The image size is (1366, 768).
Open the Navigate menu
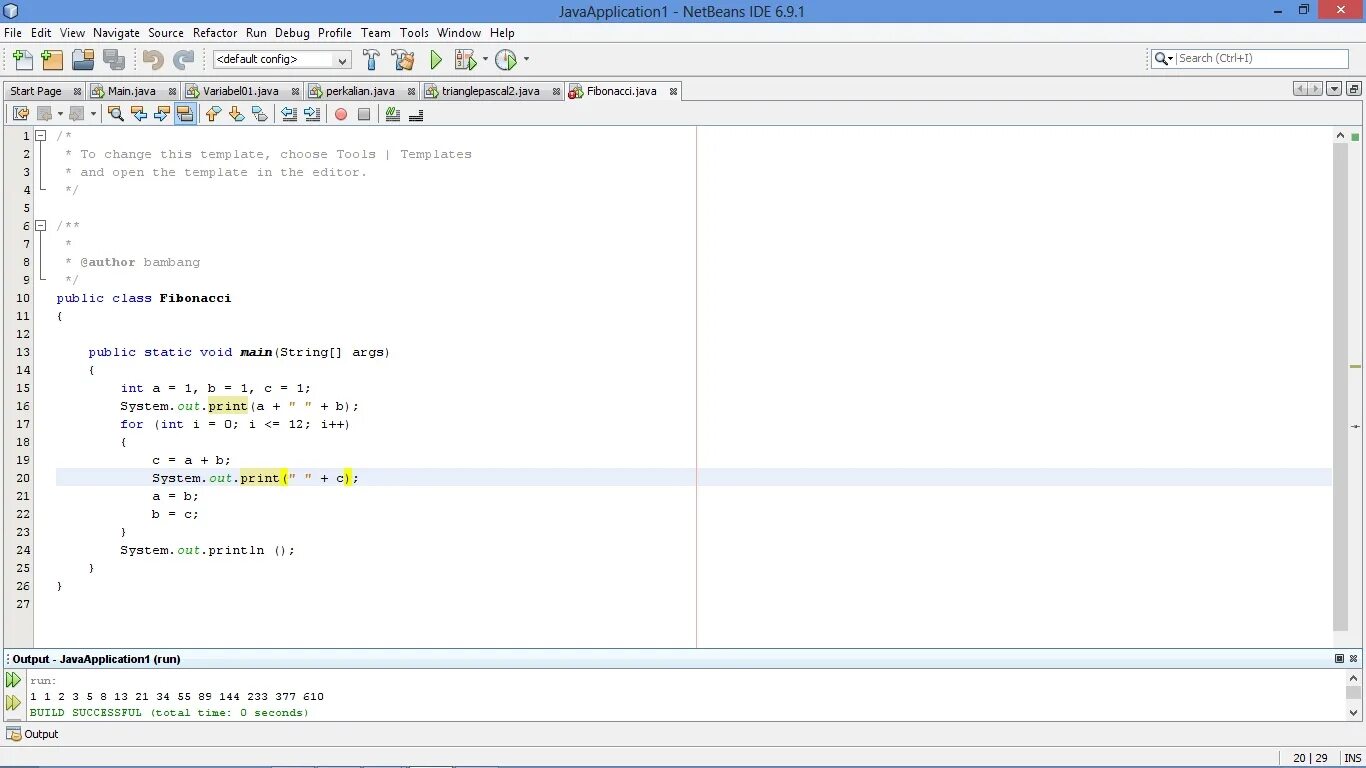tap(117, 32)
